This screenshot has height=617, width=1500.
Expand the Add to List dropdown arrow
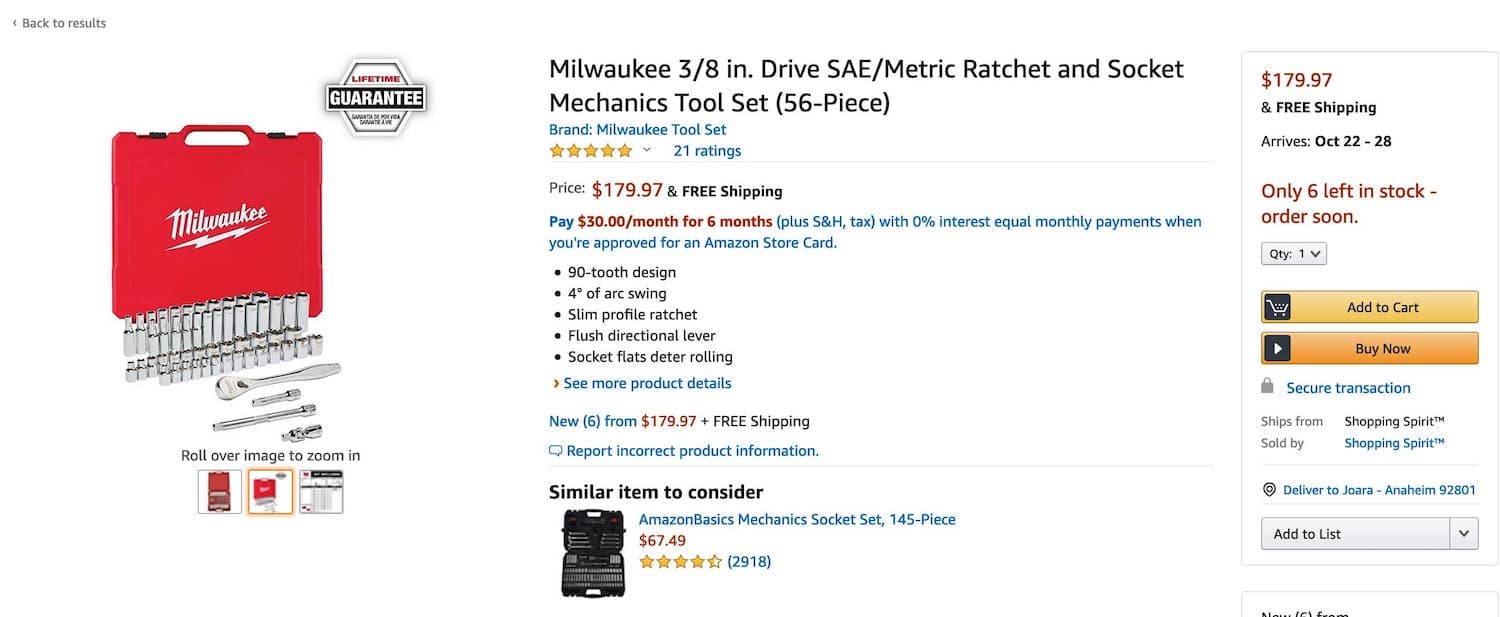[x=1464, y=534]
